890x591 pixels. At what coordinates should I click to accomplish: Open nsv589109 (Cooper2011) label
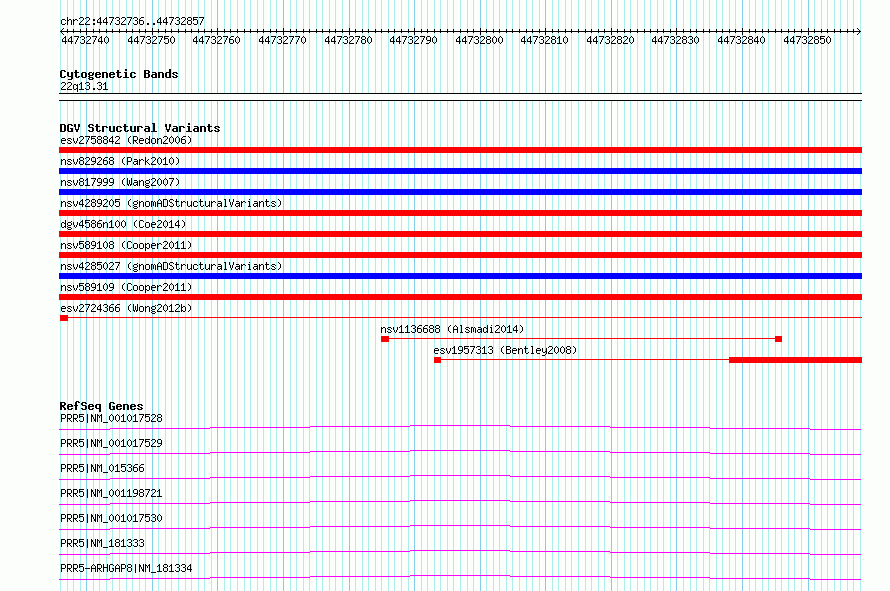coord(126,287)
